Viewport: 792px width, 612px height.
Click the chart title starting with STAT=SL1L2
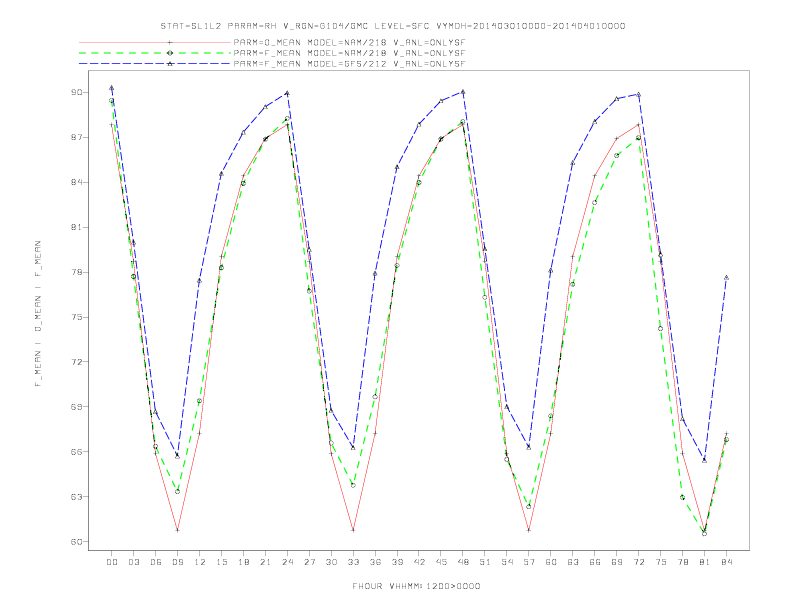392,26
